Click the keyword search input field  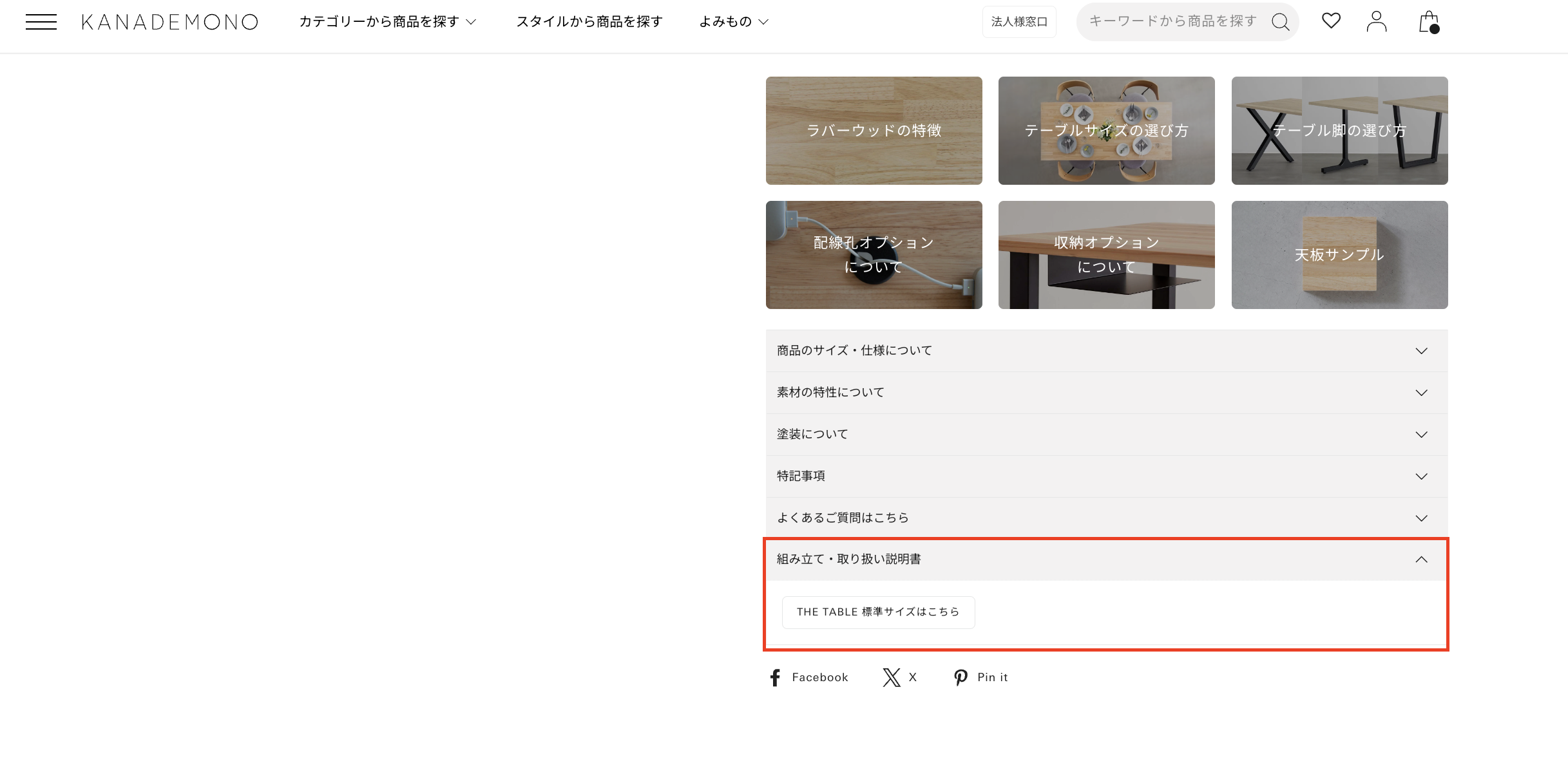click(x=1172, y=22)
